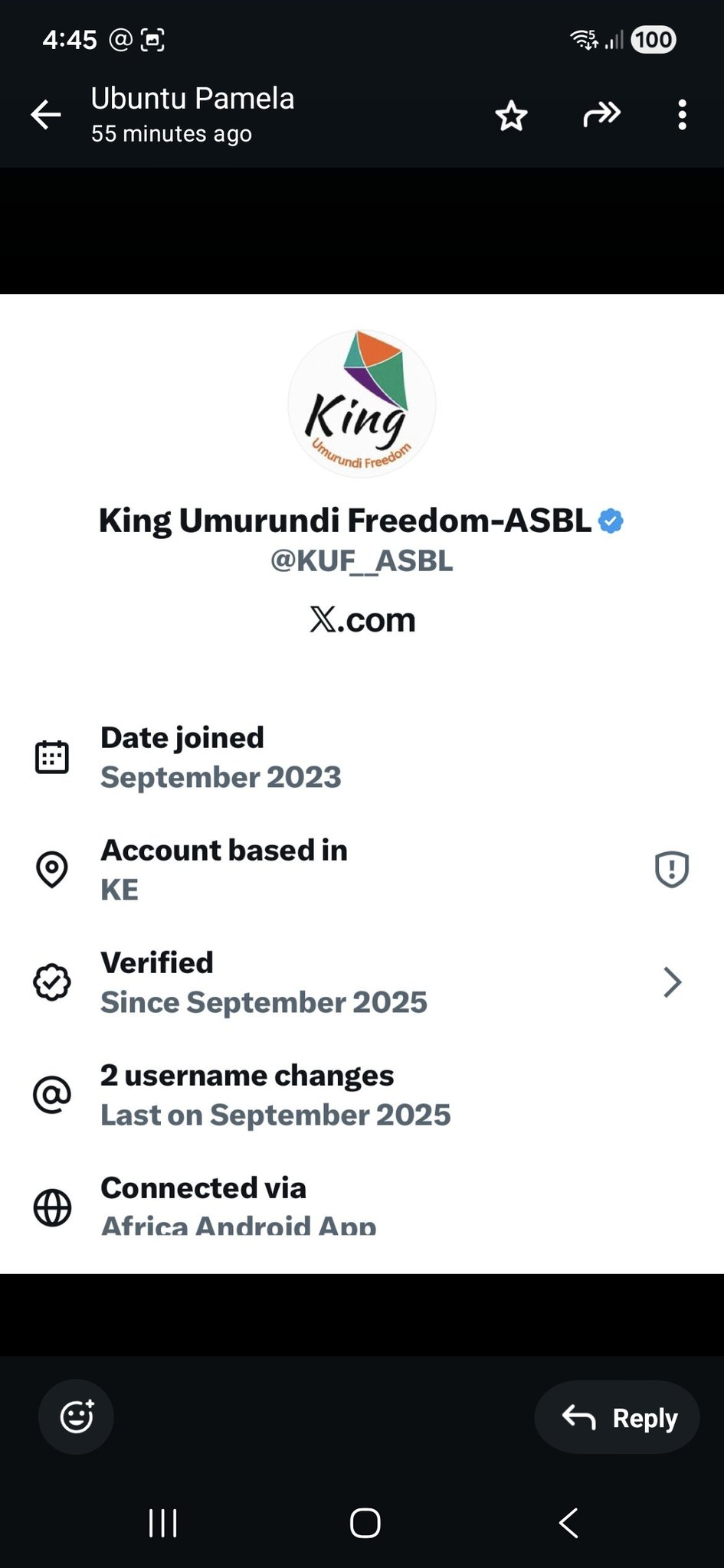Image resolution: width=724 pixels, height=1568 pixels.
Task: Tap the King Umurundi Freedom logo
Action: click(x=362, y=403)
